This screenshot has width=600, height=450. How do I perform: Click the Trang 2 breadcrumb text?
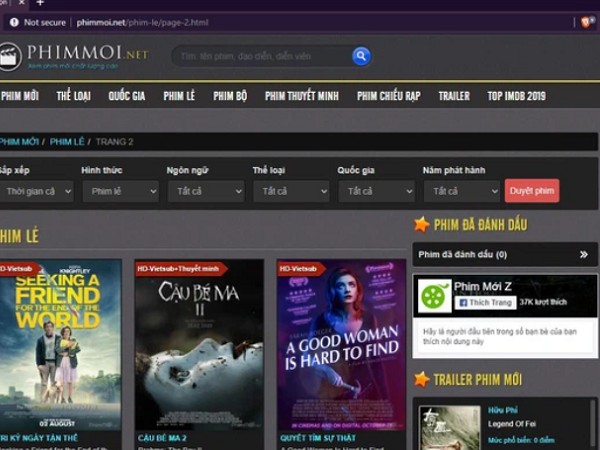click(x=114, y=142)
